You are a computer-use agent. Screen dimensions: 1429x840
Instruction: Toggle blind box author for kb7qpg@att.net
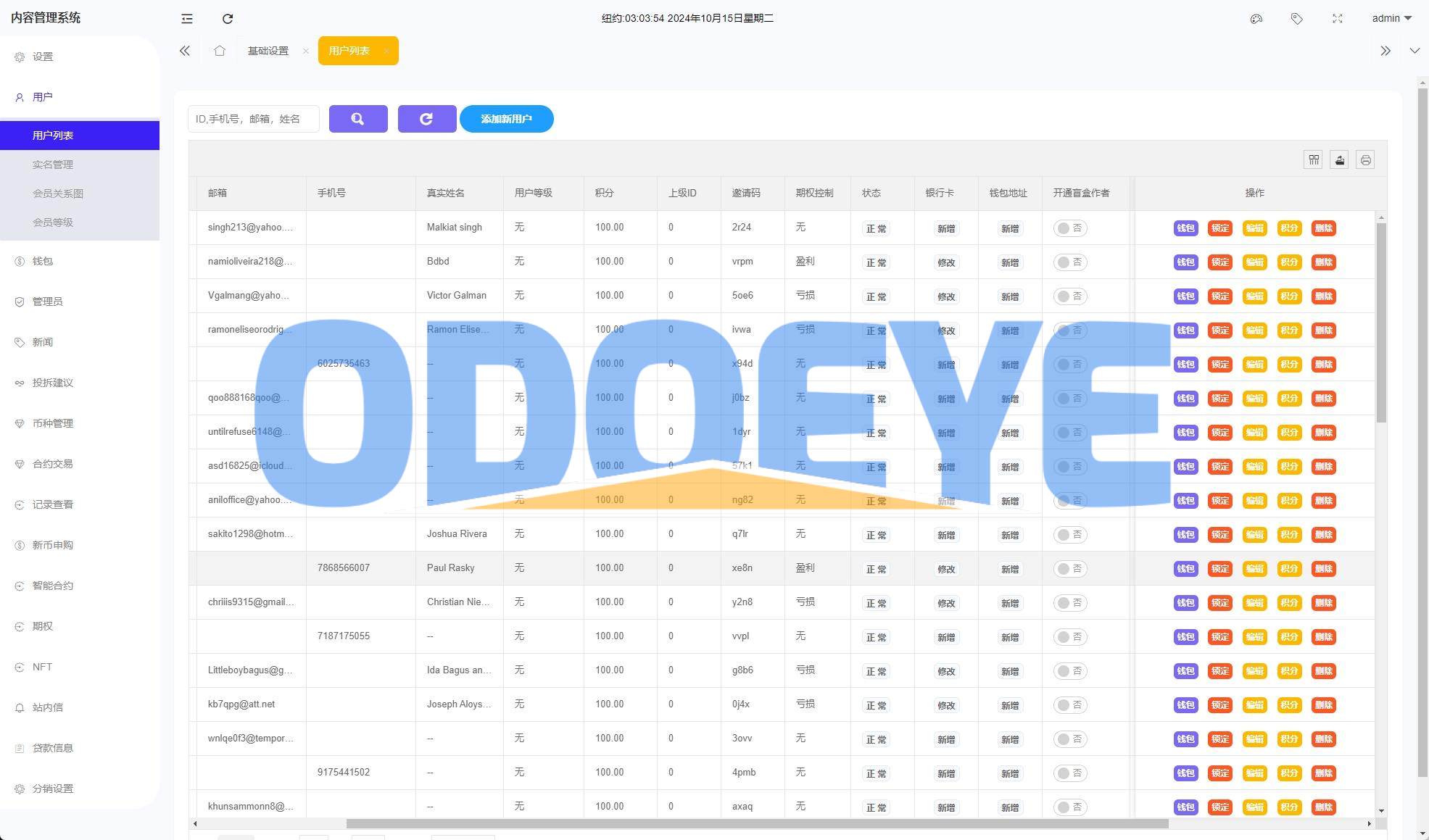1070,705
